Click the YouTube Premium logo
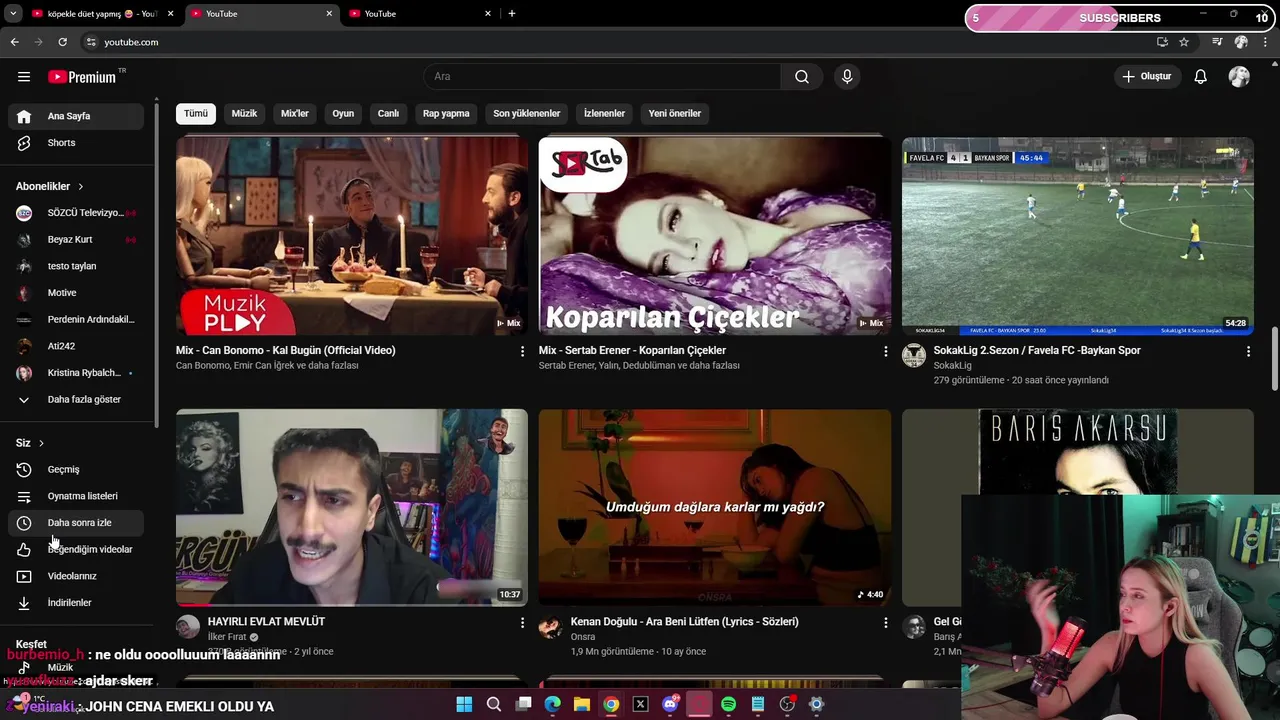 (x=84, y=77)
